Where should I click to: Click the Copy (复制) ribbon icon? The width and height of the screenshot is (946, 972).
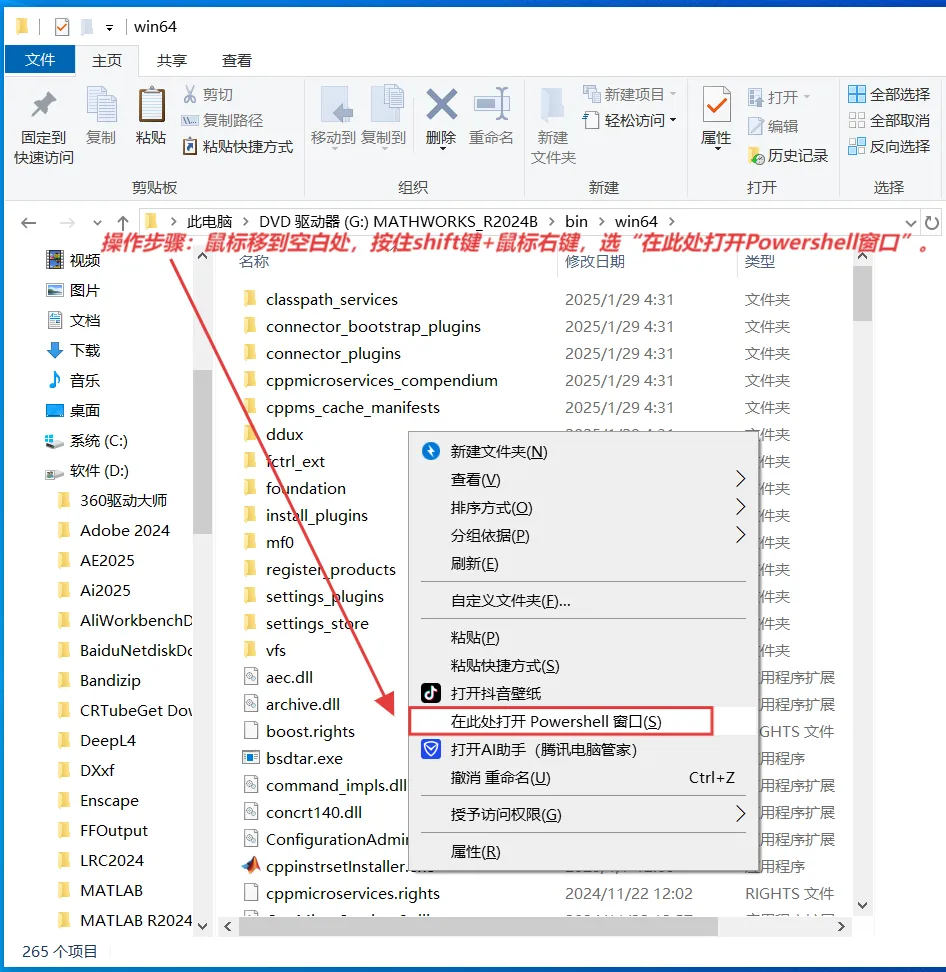tap(101, 104)
